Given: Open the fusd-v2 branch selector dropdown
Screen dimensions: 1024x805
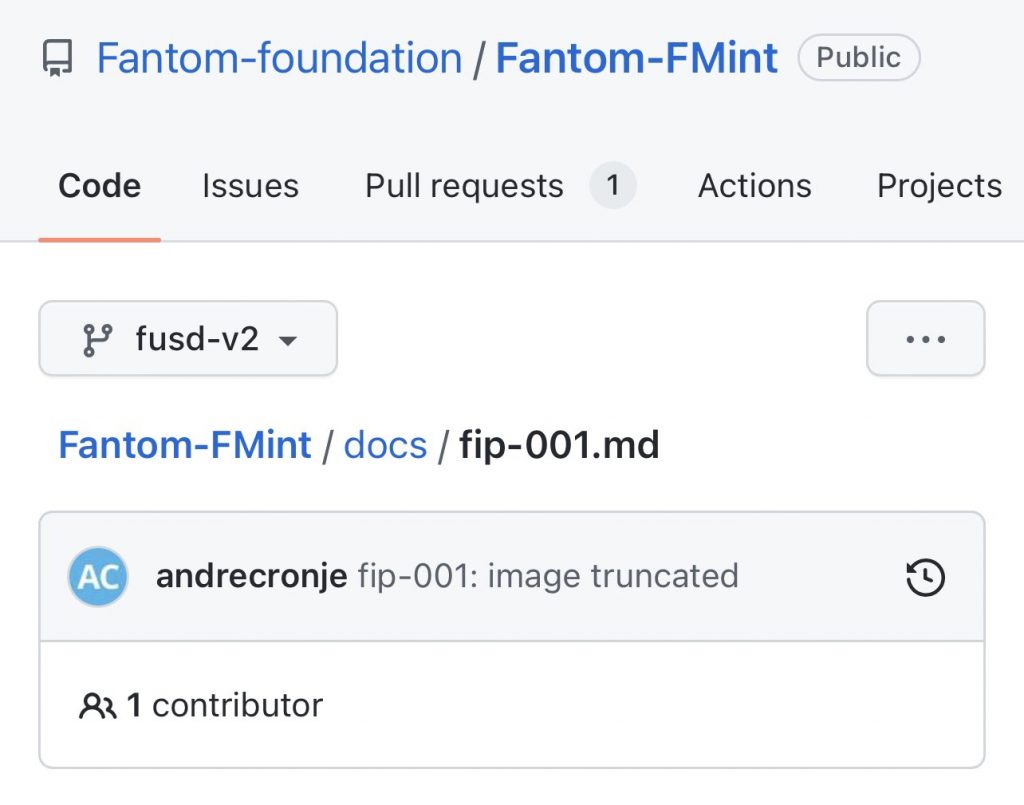Looking at the screenshot, I should click(187, 339).
